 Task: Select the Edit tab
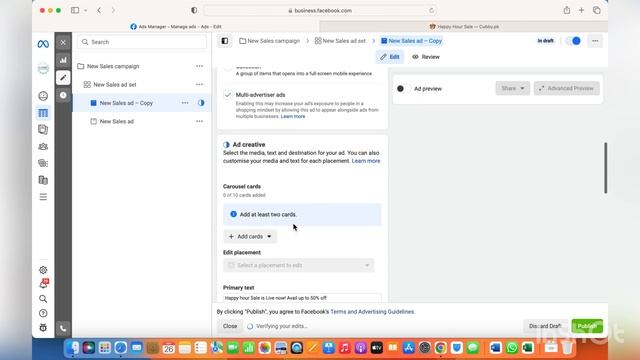click(389, 57)
